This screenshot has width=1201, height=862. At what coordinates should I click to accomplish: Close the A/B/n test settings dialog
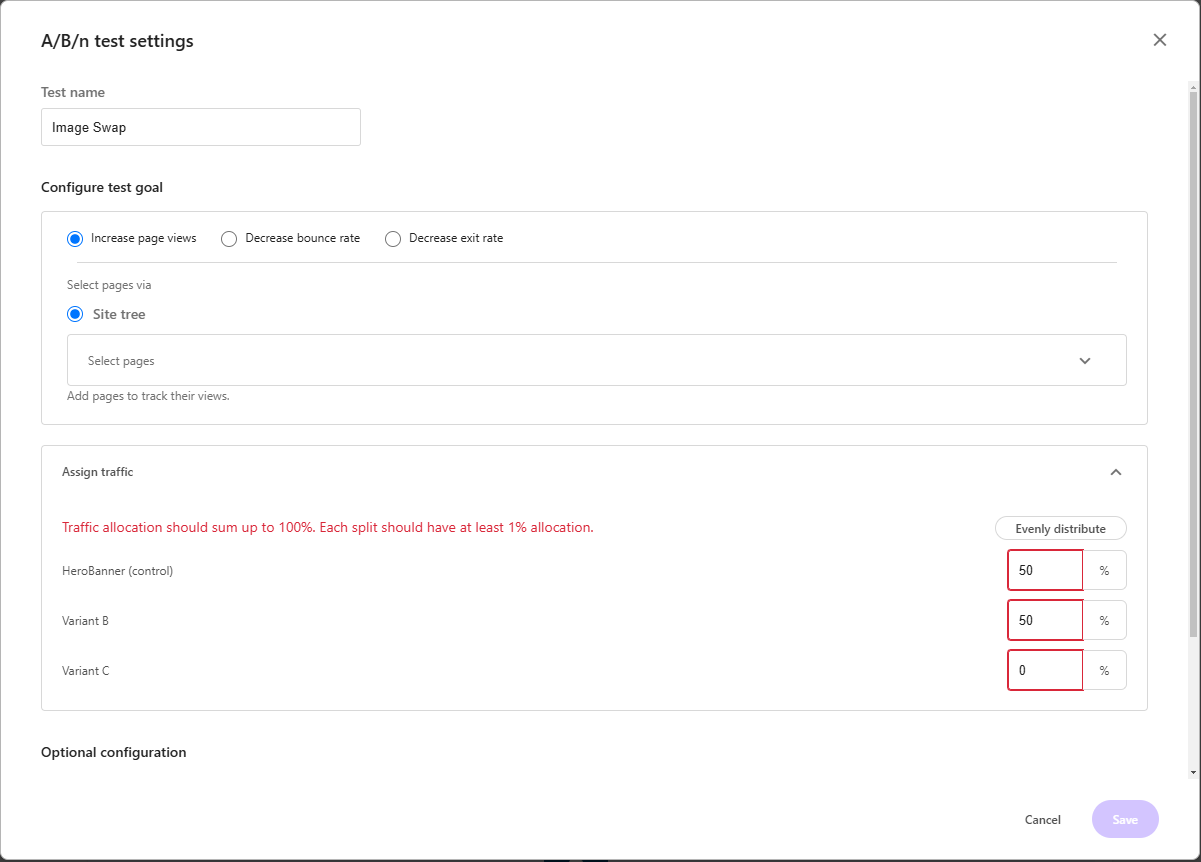pyautogui.click(x=1160, y=40)
